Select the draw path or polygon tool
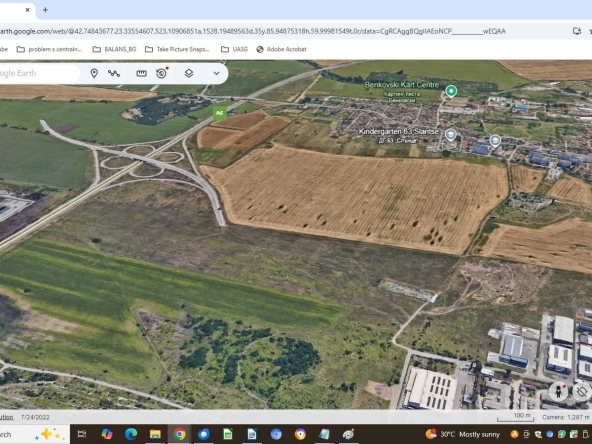 [x=114, y=73]
